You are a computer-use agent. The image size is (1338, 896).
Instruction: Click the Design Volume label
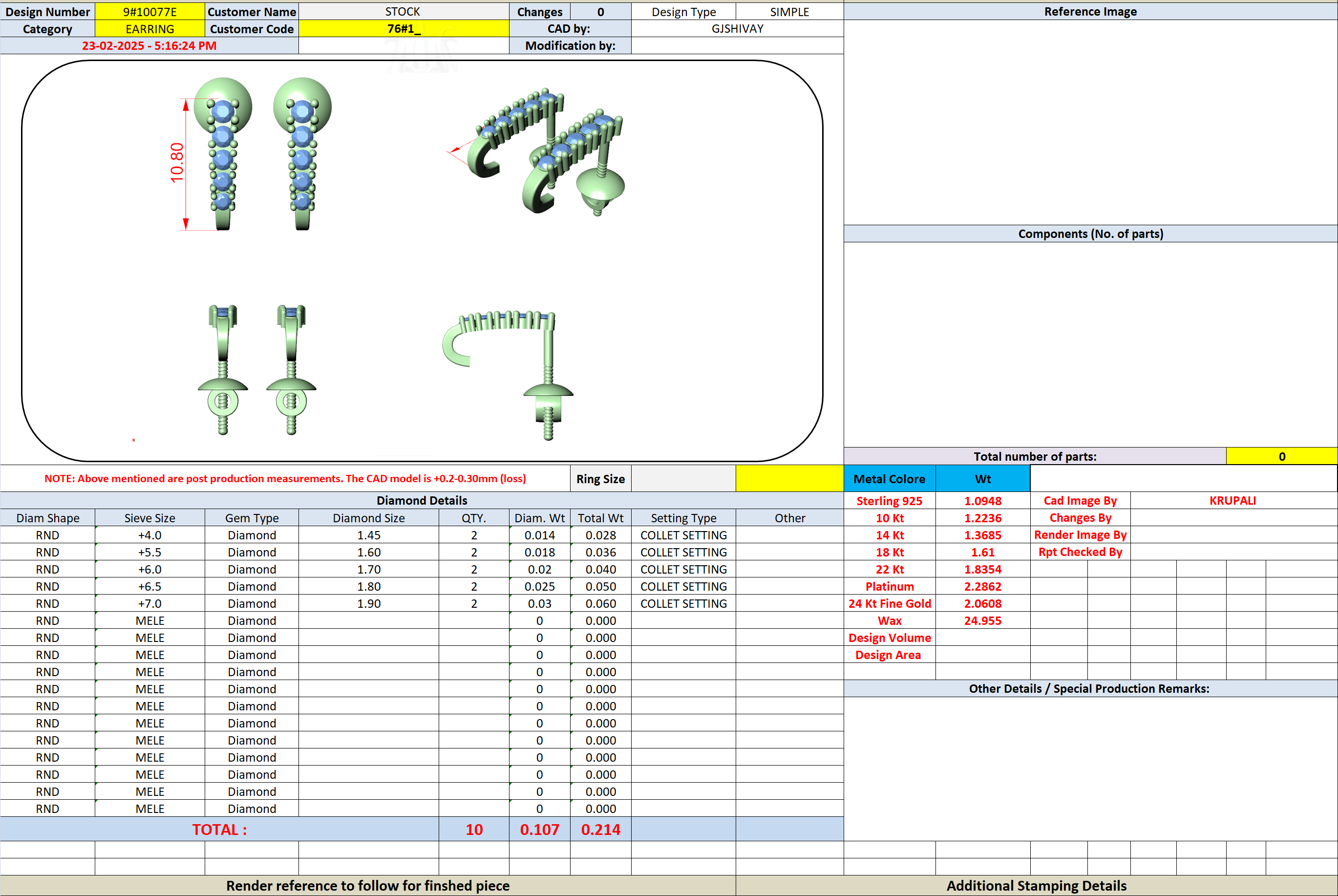[890, 638]
